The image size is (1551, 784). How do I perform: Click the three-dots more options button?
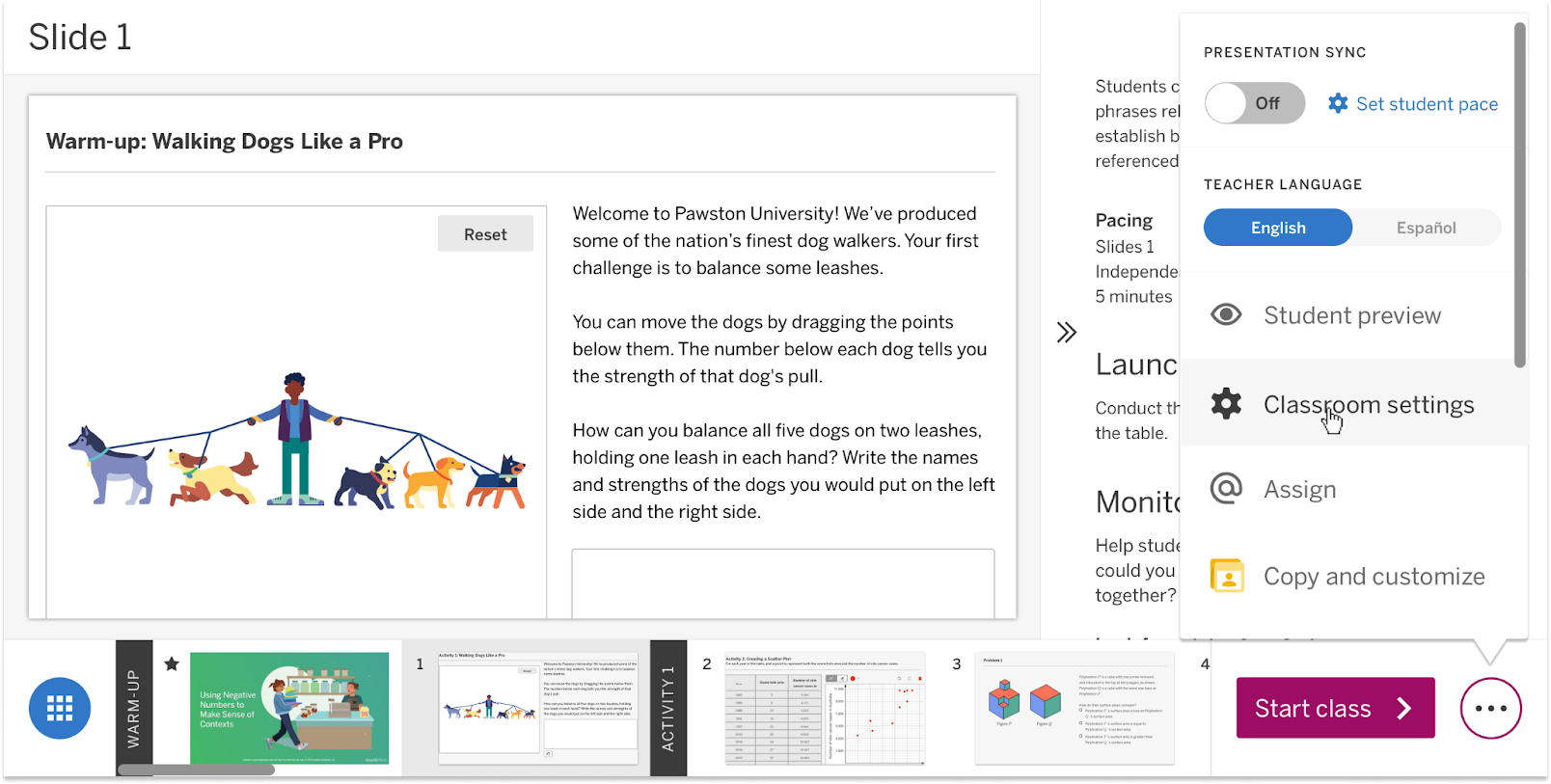tap(1490, 709)
